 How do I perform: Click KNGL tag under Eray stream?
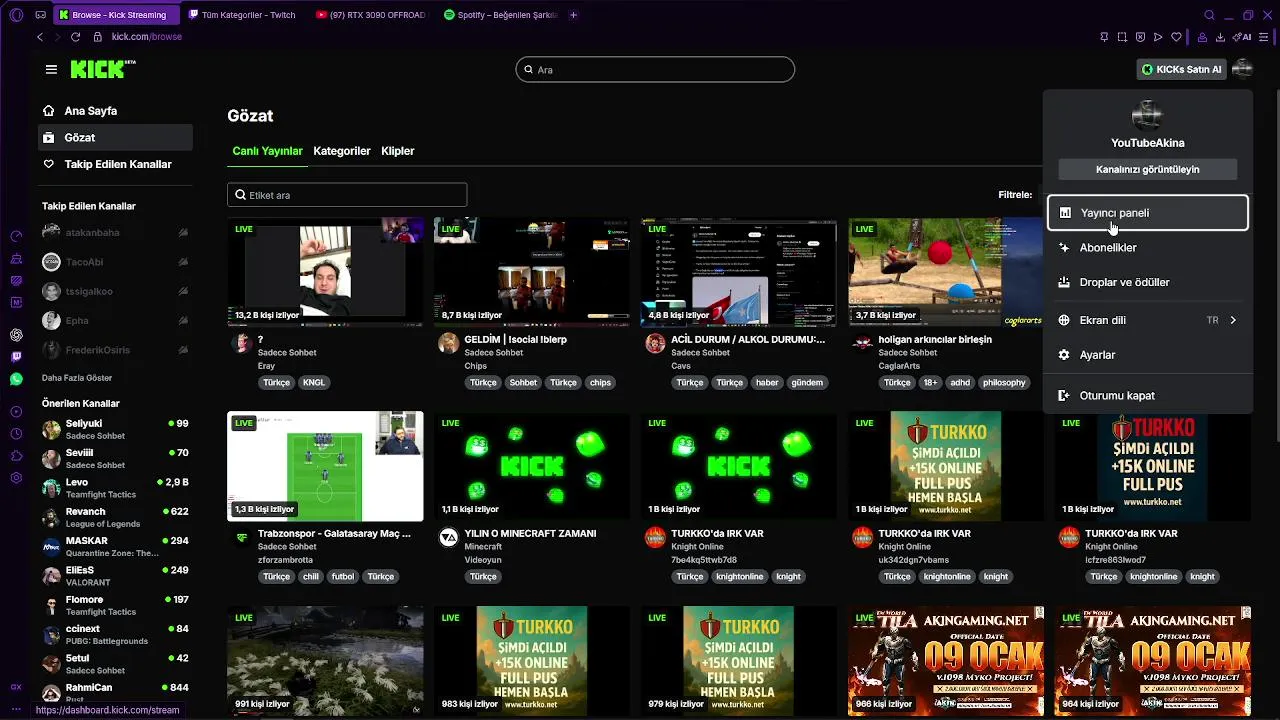[x=314, y=383]
